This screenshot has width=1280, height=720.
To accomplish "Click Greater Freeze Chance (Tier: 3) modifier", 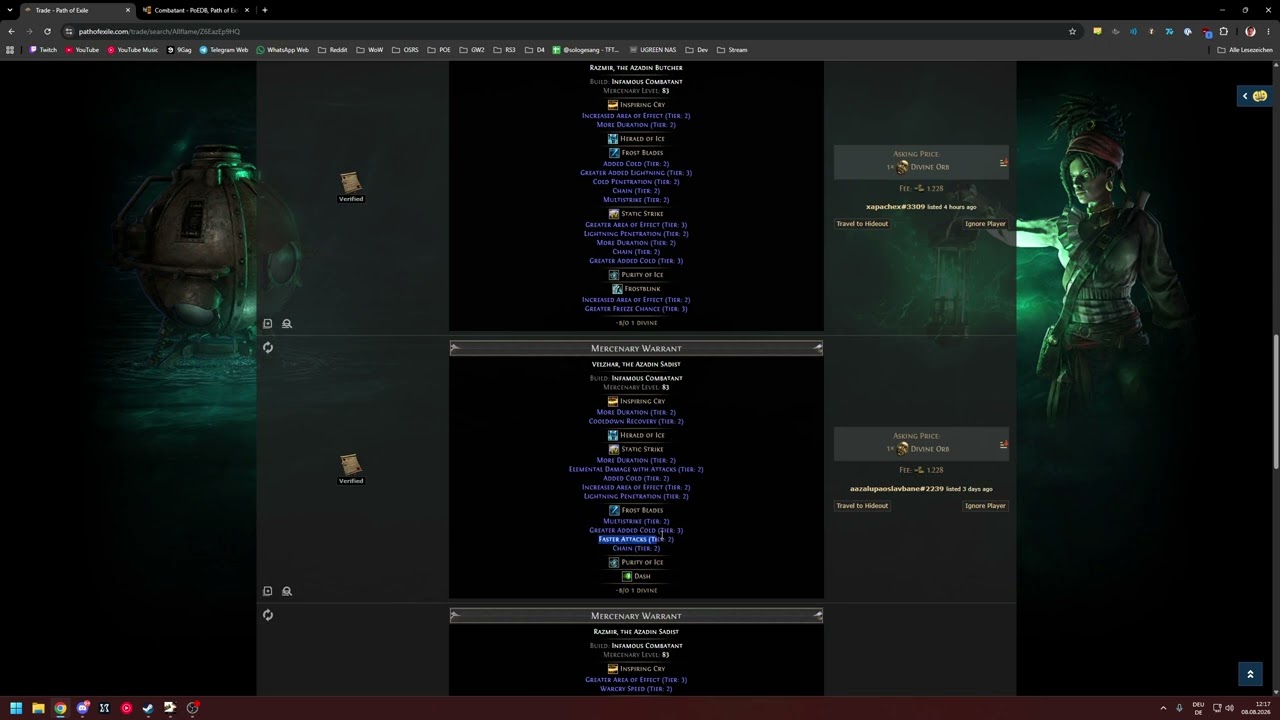I will coord(636,309).
